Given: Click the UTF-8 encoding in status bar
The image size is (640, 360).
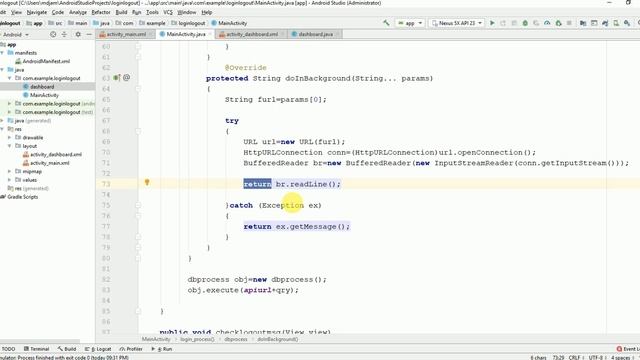Looking at the screenshot, I should (596, 358).
